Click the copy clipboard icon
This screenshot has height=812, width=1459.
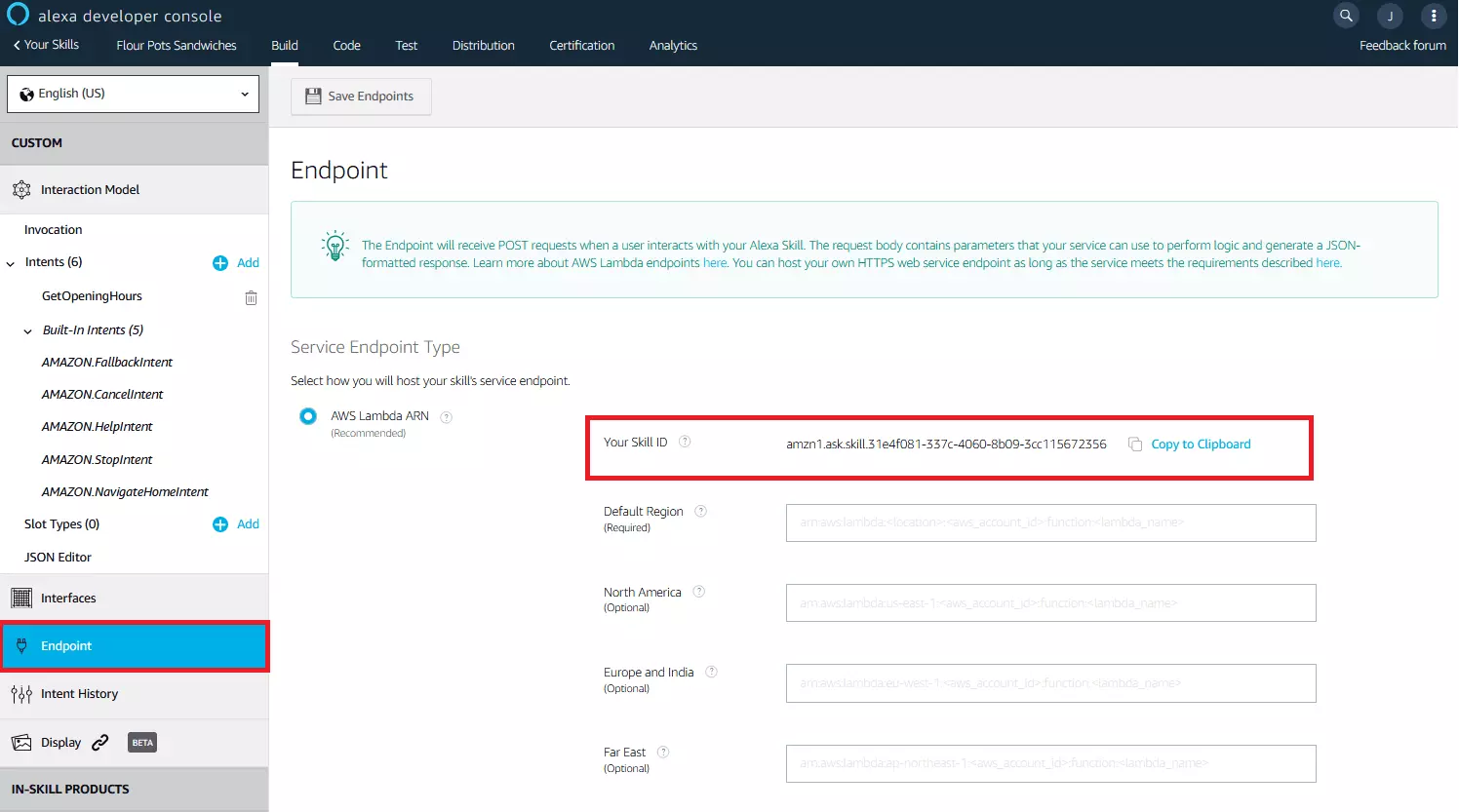1135,444
